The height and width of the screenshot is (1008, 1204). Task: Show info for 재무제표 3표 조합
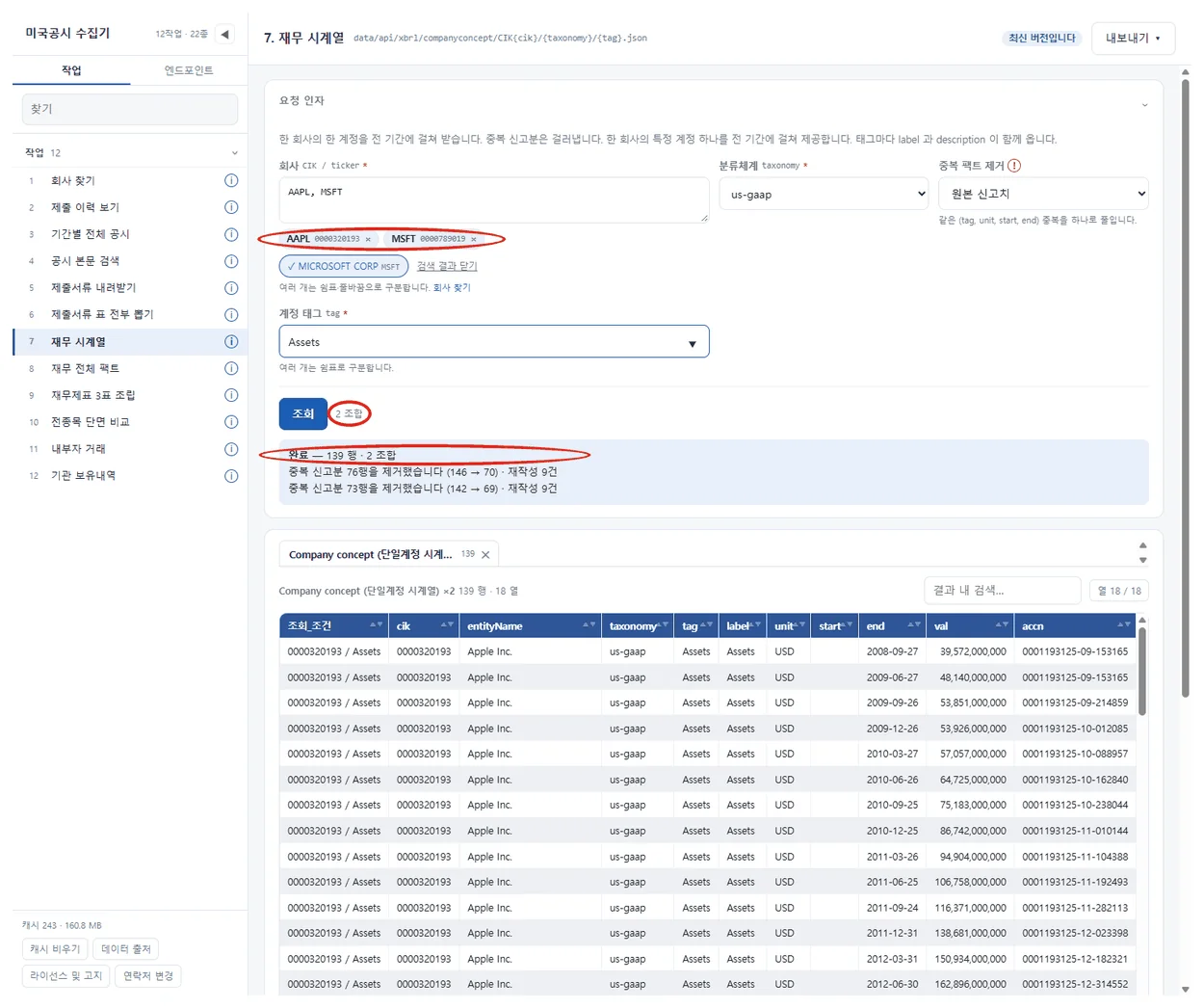point(231,395)
